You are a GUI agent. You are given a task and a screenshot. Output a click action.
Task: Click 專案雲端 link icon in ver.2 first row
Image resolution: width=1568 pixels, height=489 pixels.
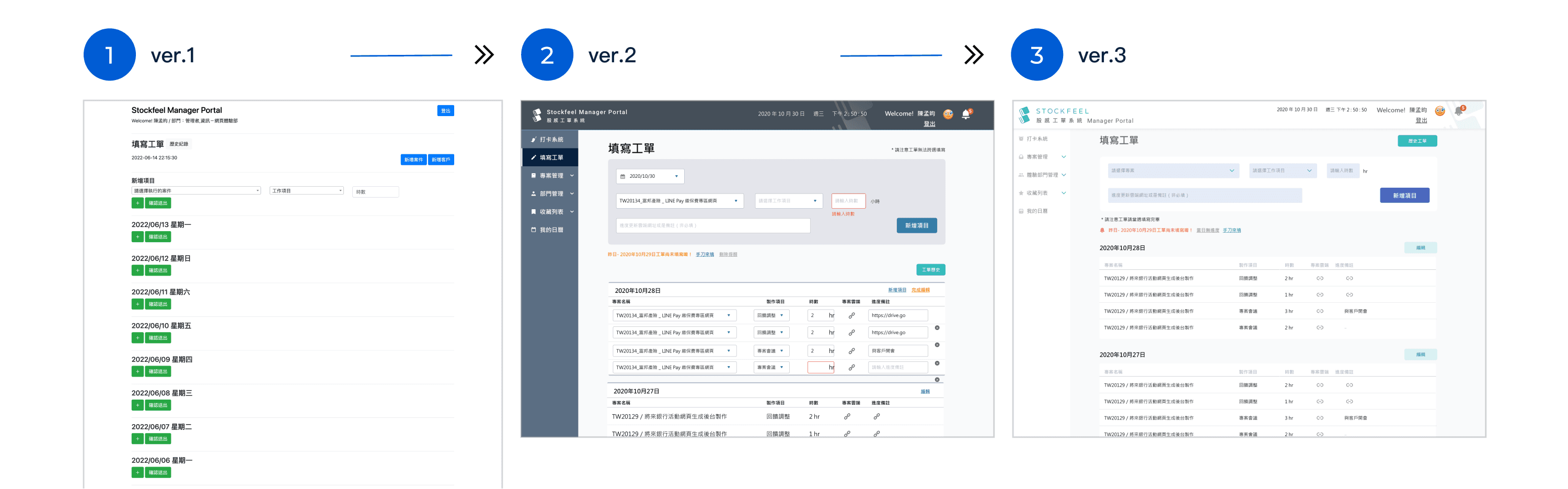[x=851, y=315]
